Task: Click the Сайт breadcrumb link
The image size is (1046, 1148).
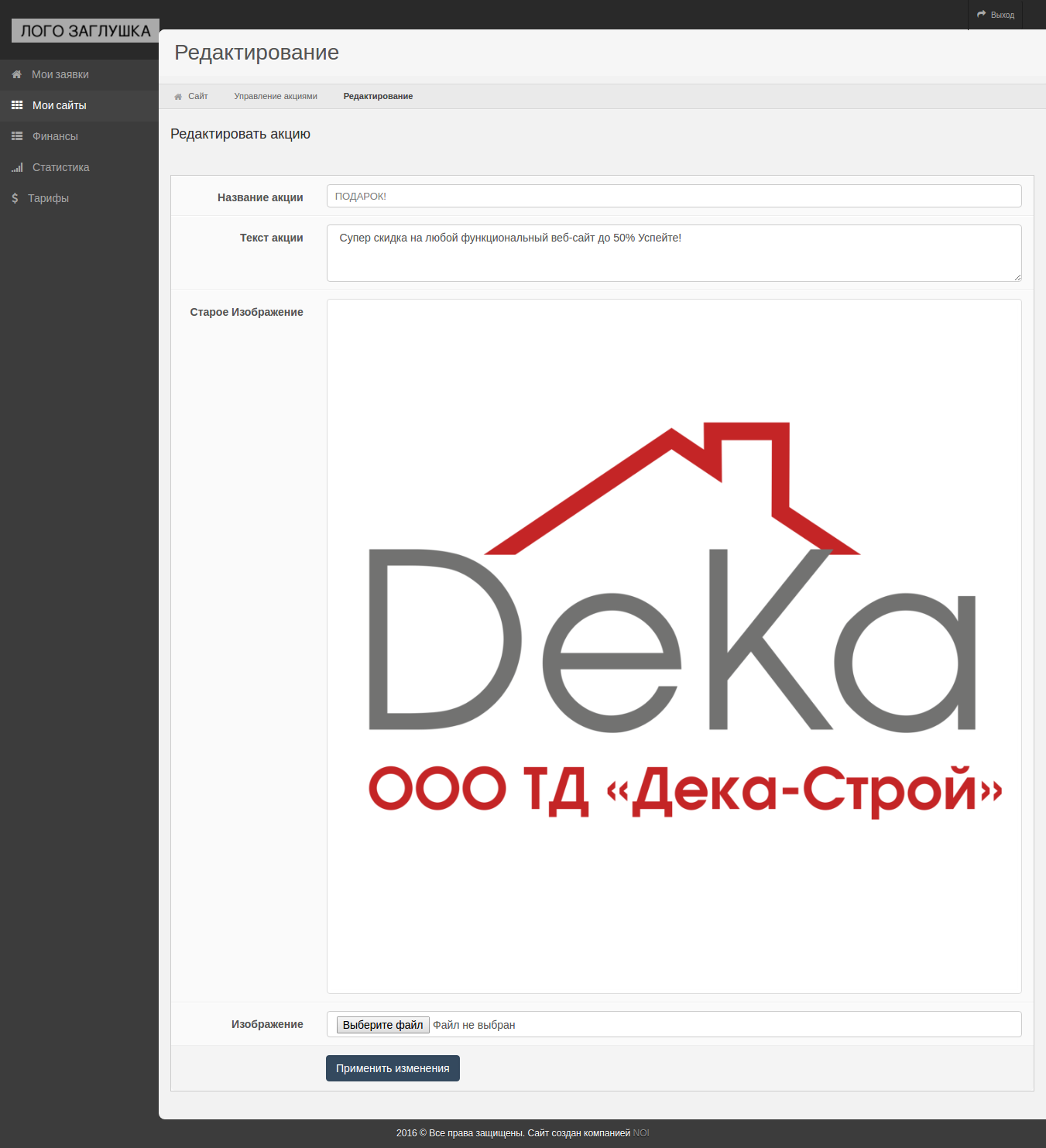Action: click(x=198, y=96)
